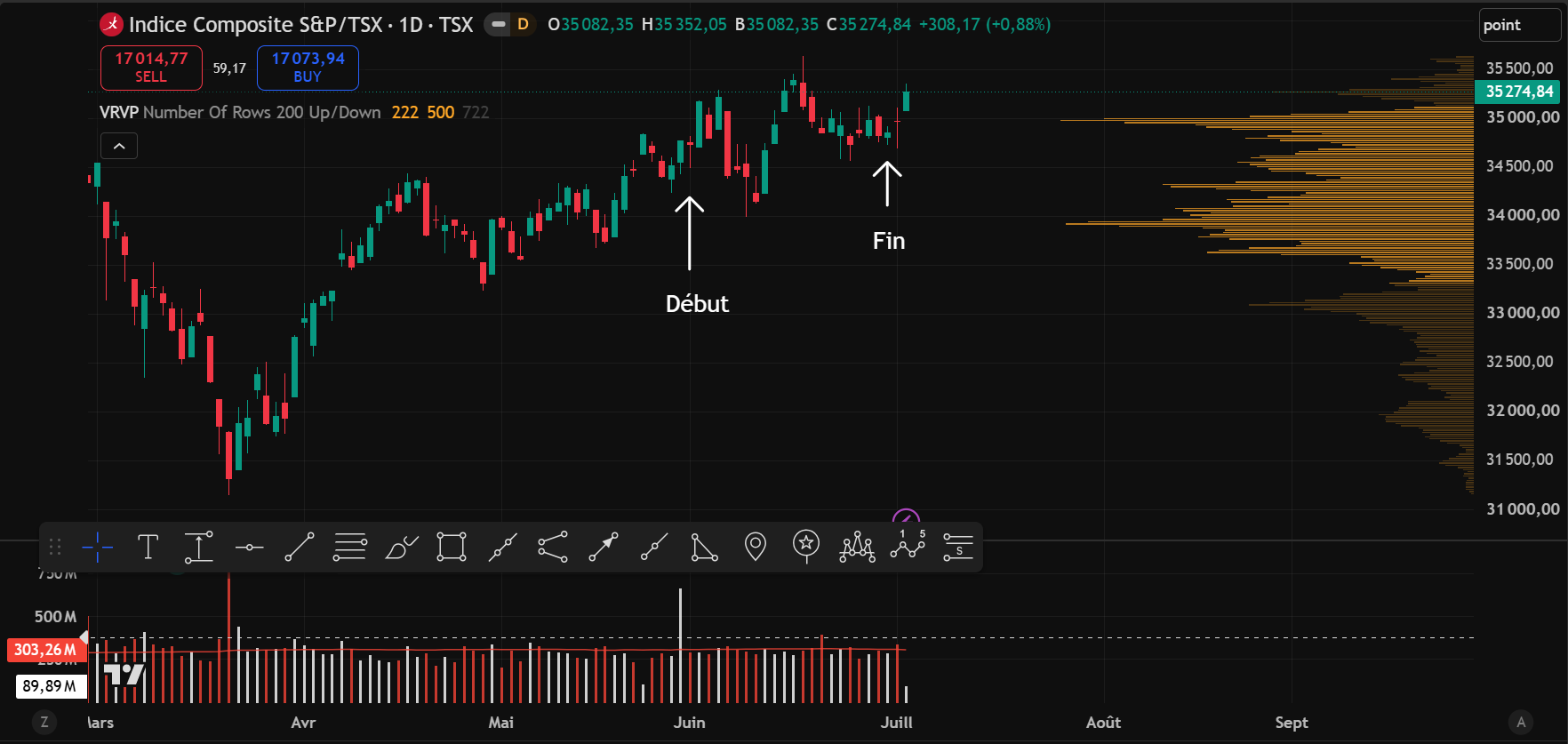Click the 32 000,00 price axis label
The height and width of the screenshot is (744, 1568).
tap(1523, 411)
